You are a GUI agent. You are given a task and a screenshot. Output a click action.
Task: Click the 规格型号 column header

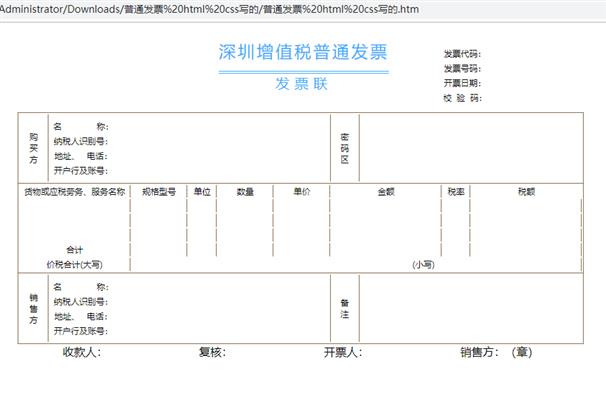[159, 192]
